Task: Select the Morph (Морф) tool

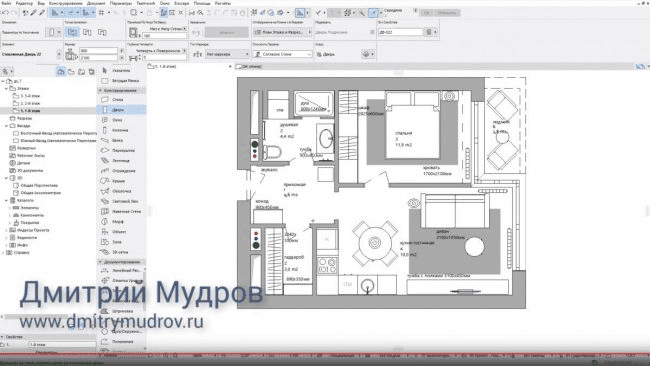Action: 121,222
